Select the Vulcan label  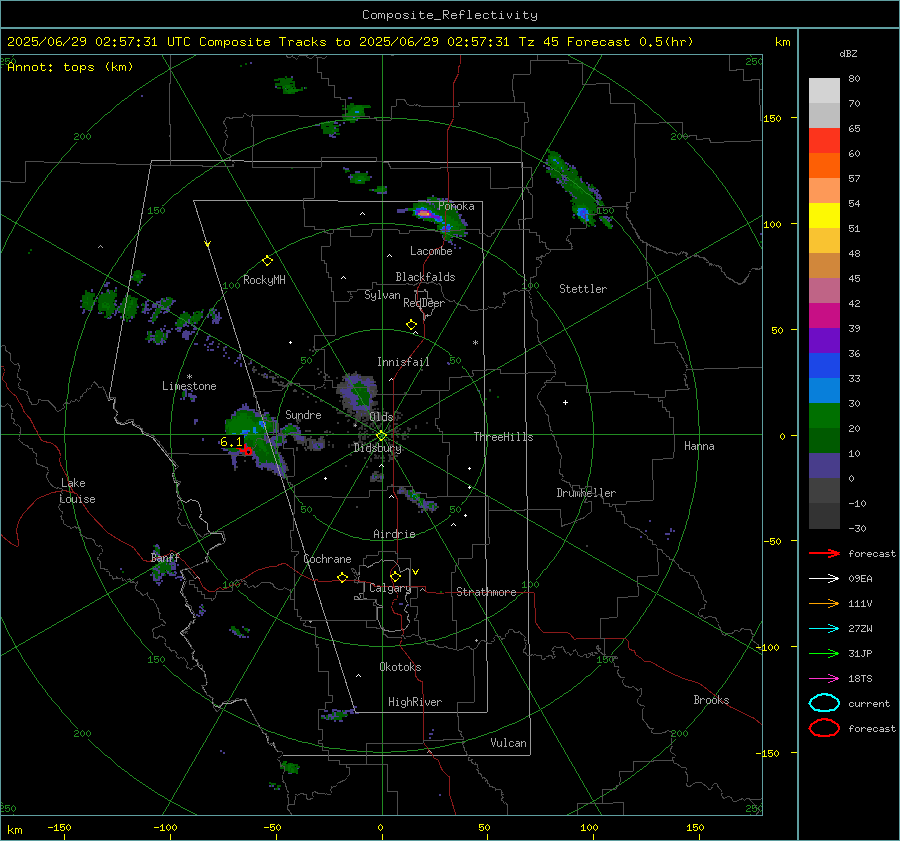pyautogui.click(x=508, y=743)
